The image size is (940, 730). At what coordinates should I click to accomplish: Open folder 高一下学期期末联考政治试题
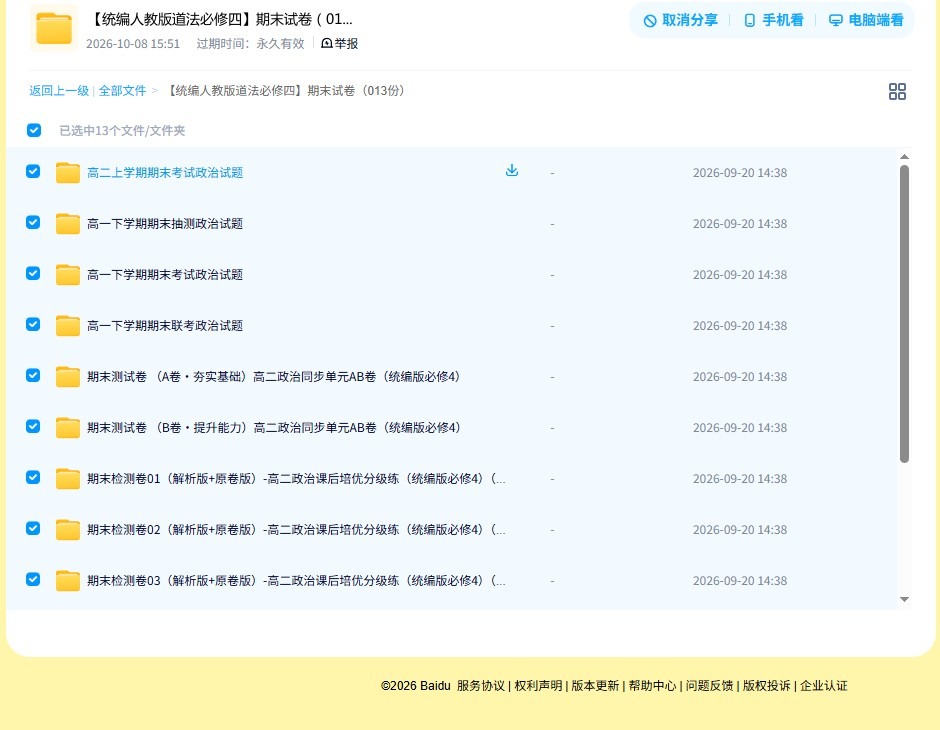[165, 325]
